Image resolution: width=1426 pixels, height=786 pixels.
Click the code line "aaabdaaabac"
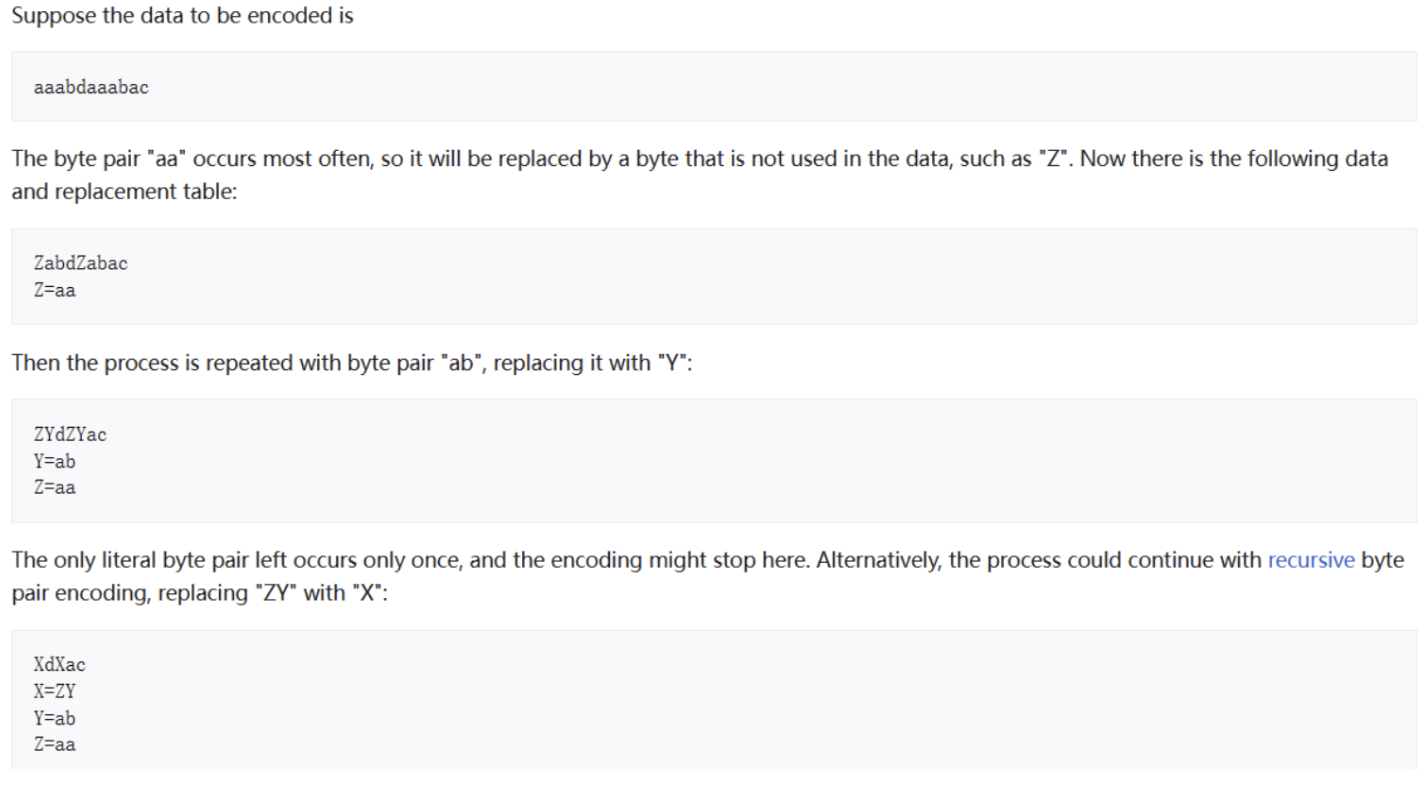tap(91, 87)
